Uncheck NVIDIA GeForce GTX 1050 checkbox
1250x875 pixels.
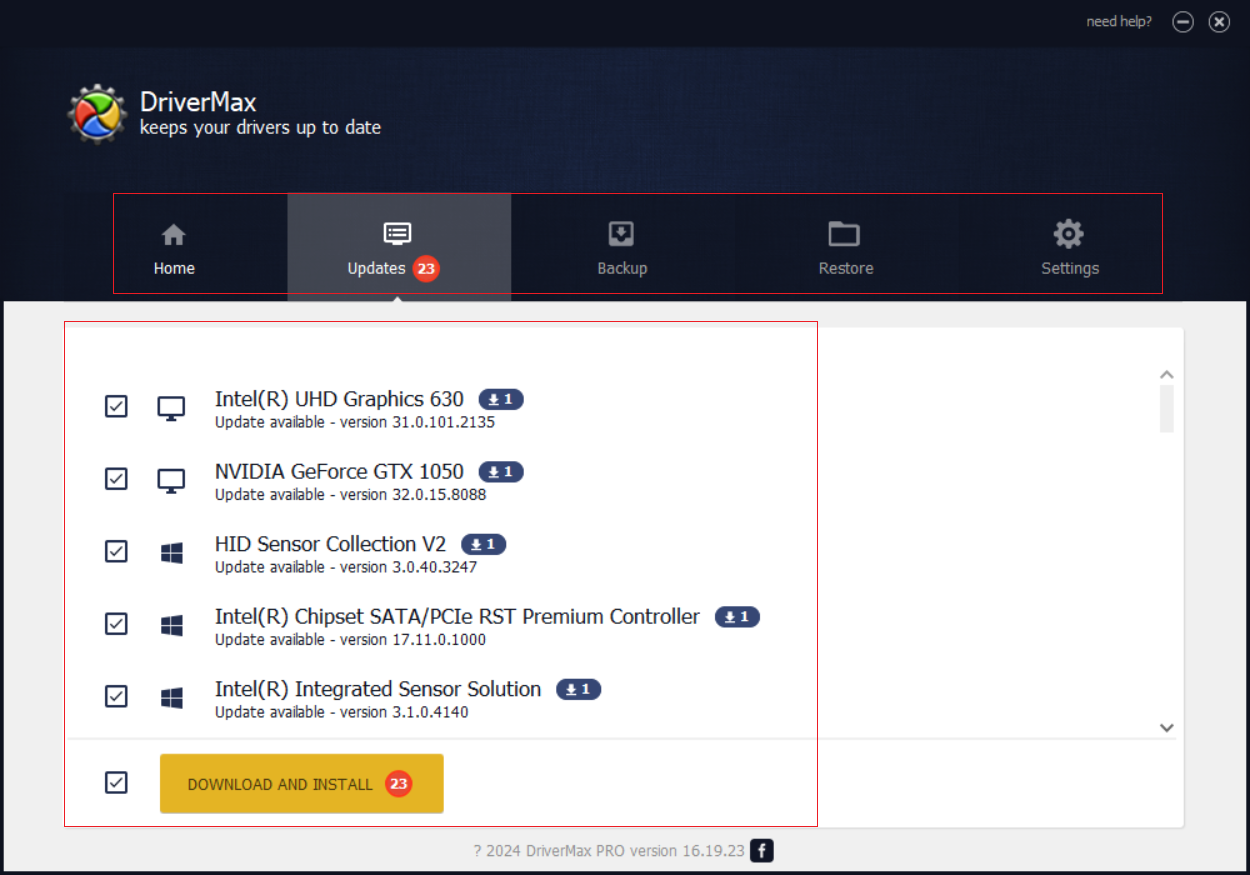coord(116,479)
